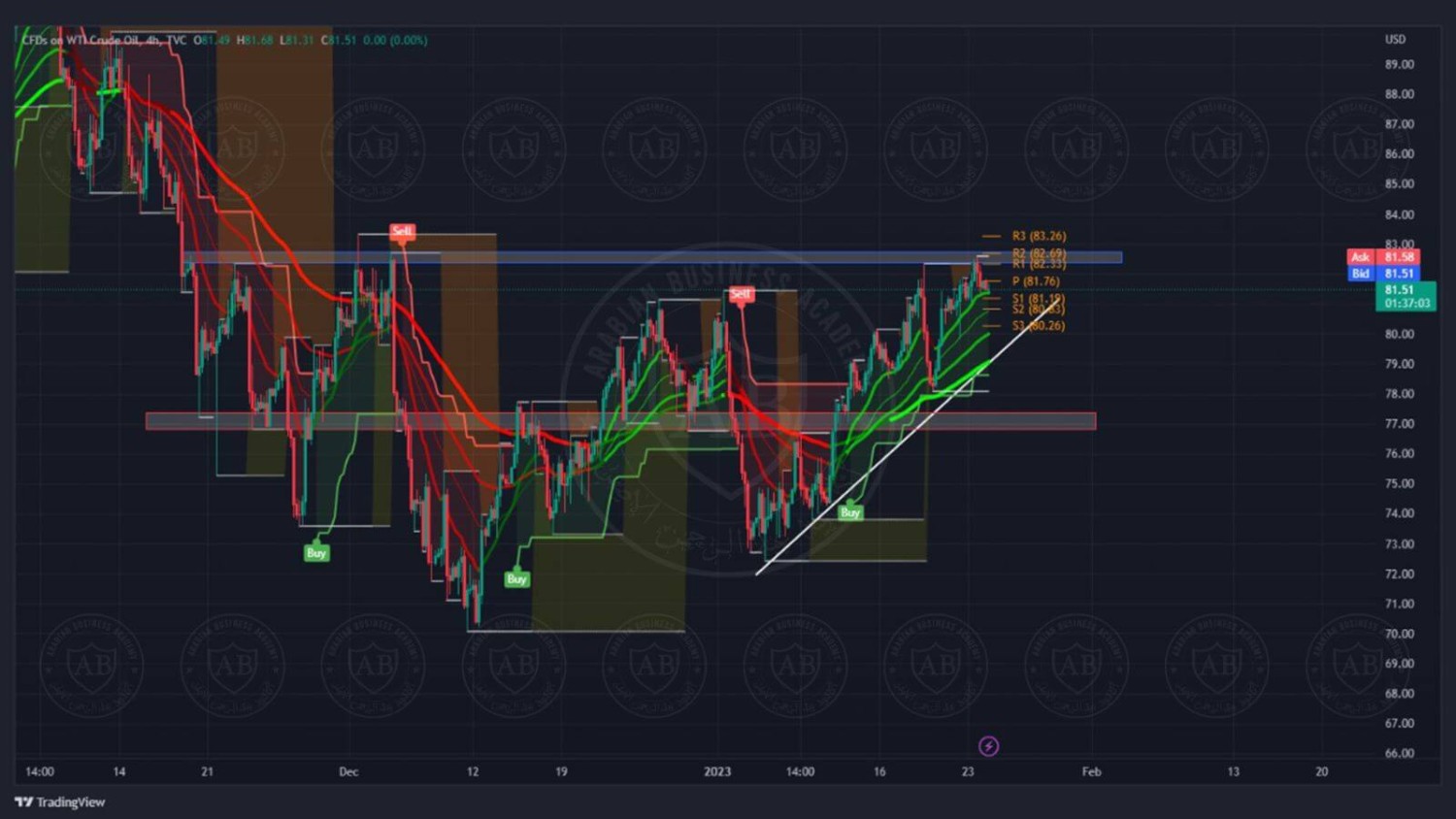Click the 71.00 price axis label

1400,604
